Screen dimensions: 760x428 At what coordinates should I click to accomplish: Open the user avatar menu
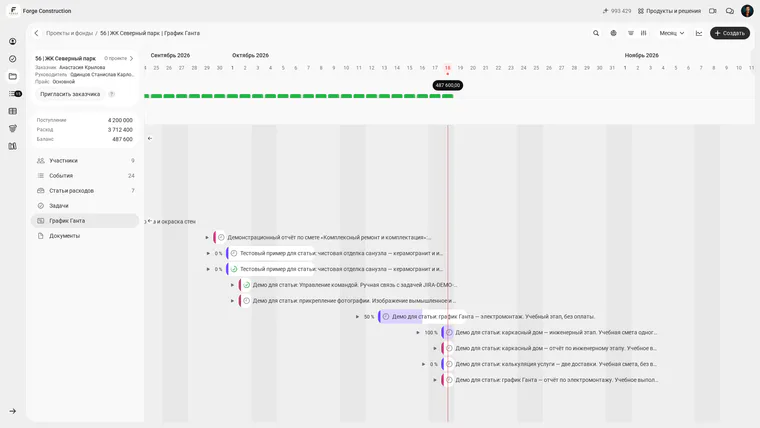tap(747, 11)
